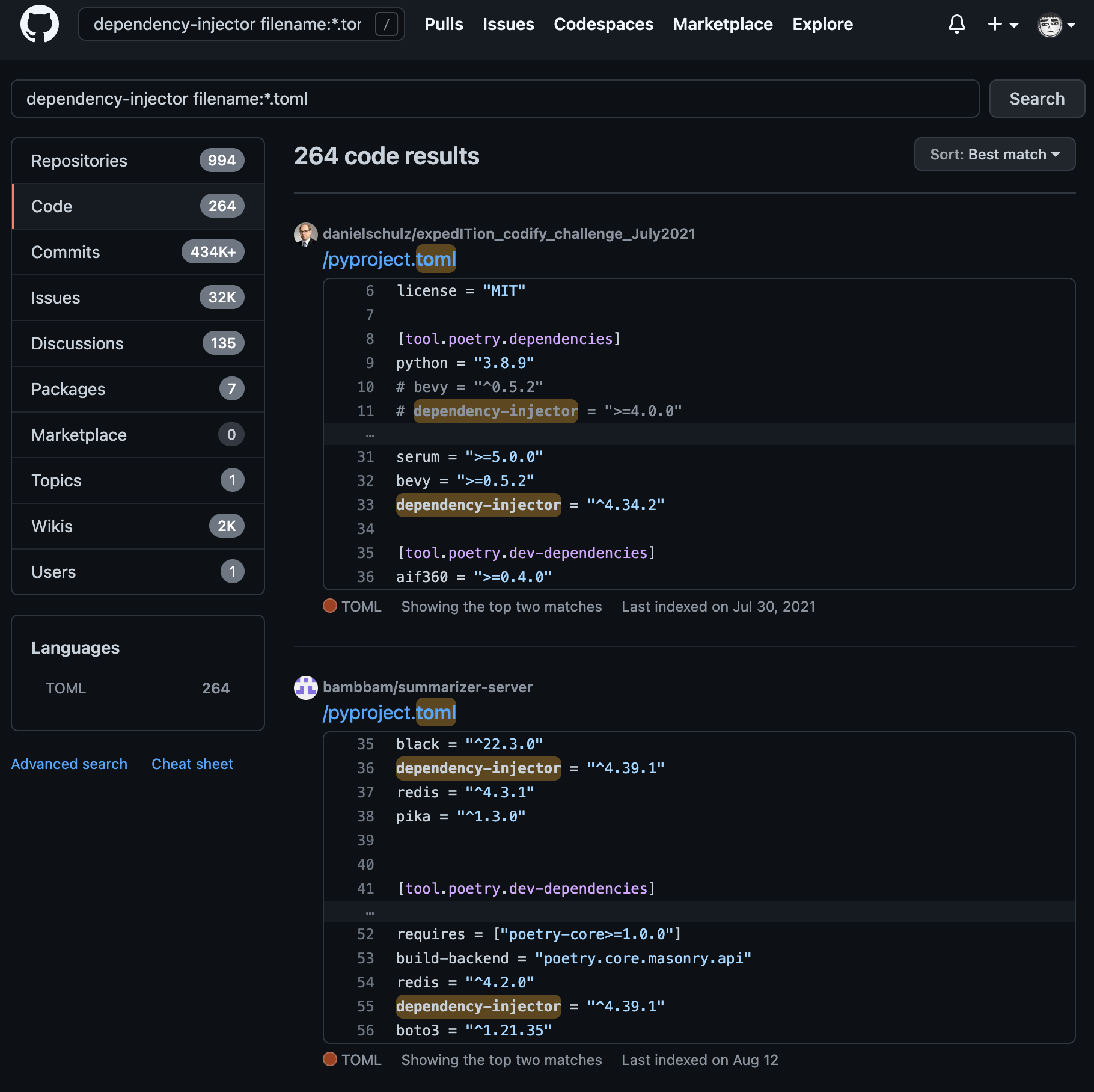Click the slash shortcut key icon
Viewport: 1094px width, 1092px height.
tap(386, 24)
